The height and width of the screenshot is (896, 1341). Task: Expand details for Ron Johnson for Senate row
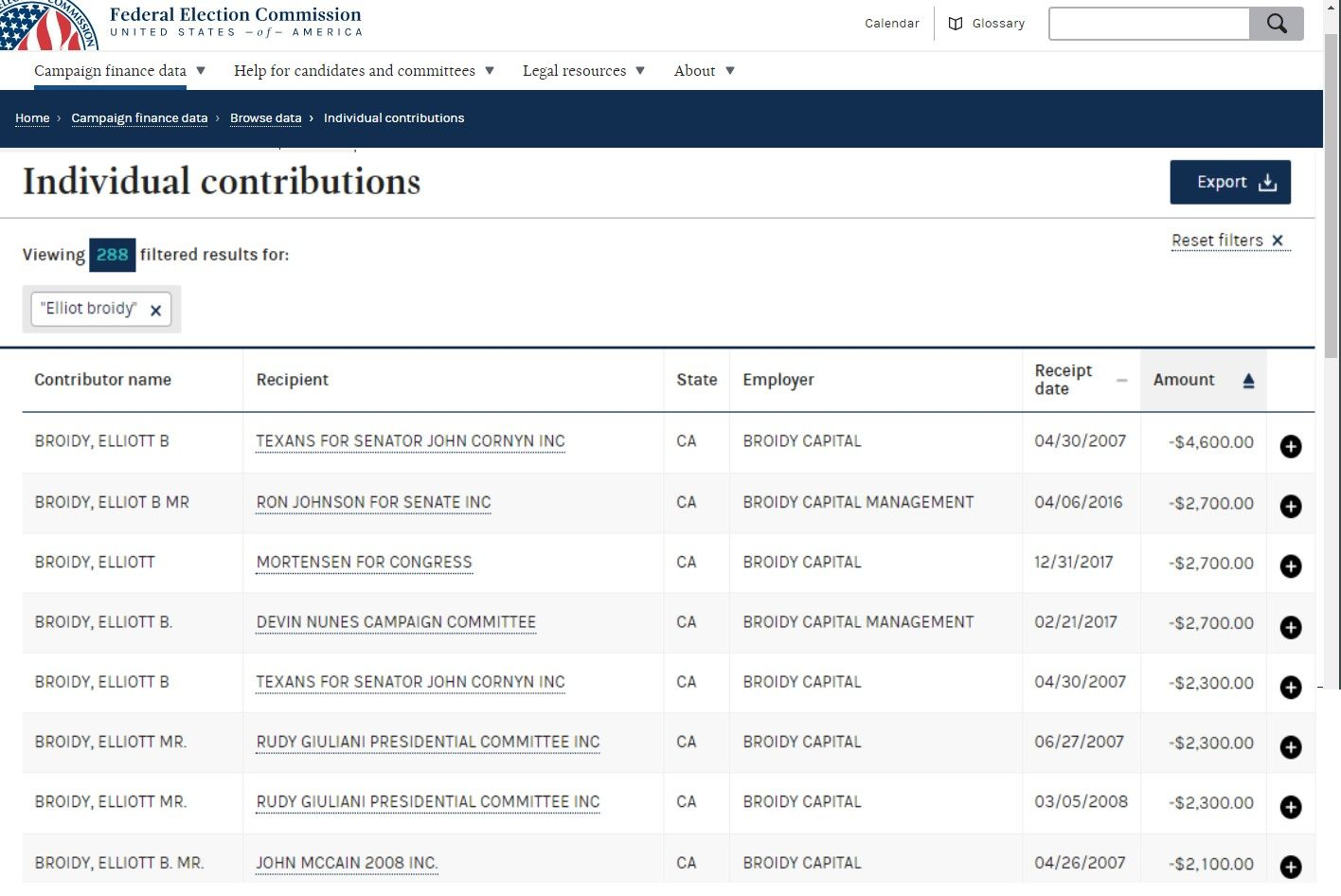pyautogui.click(x=1291, y=507)
